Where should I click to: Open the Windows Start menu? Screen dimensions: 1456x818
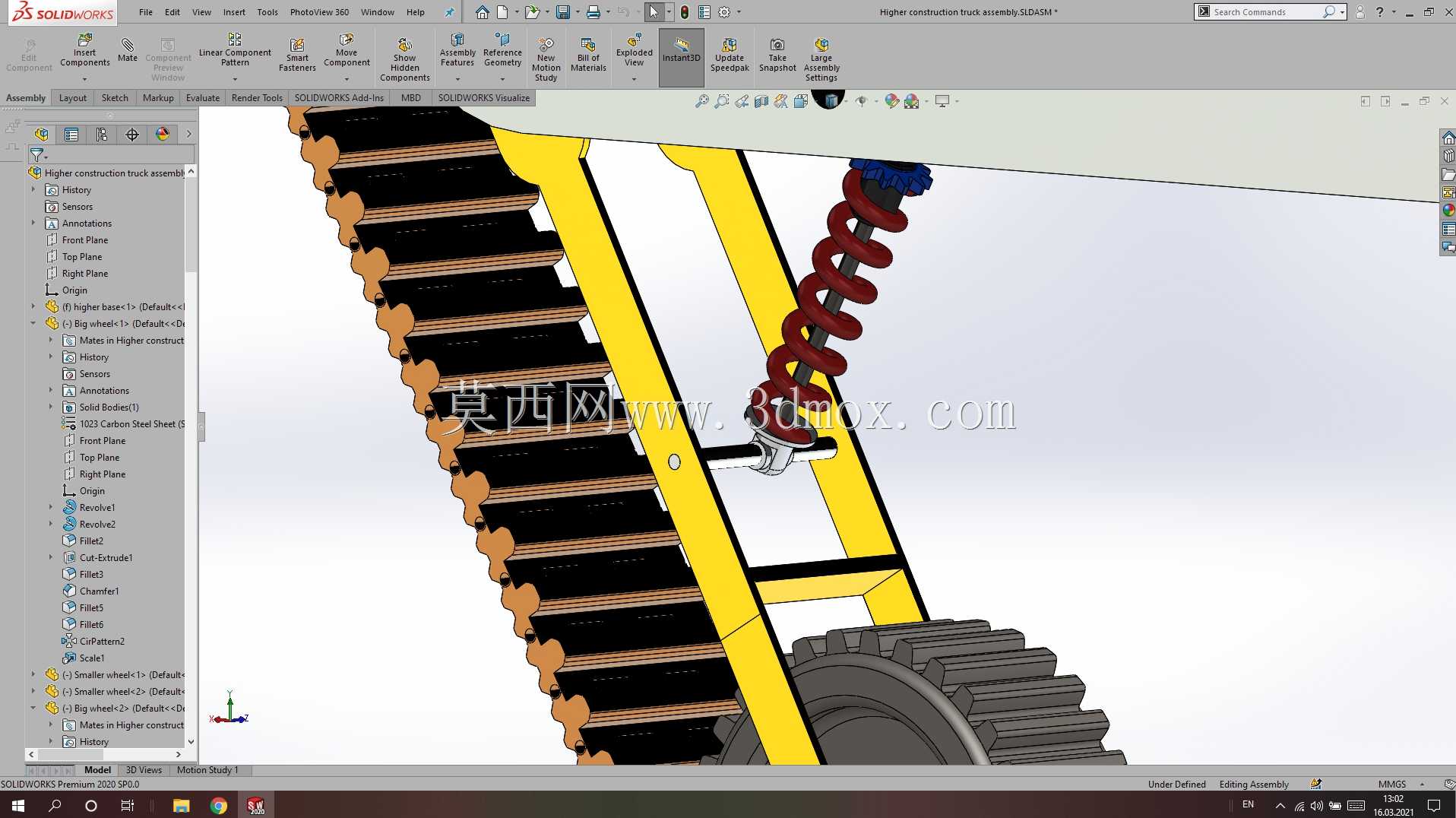coord(18,805)
